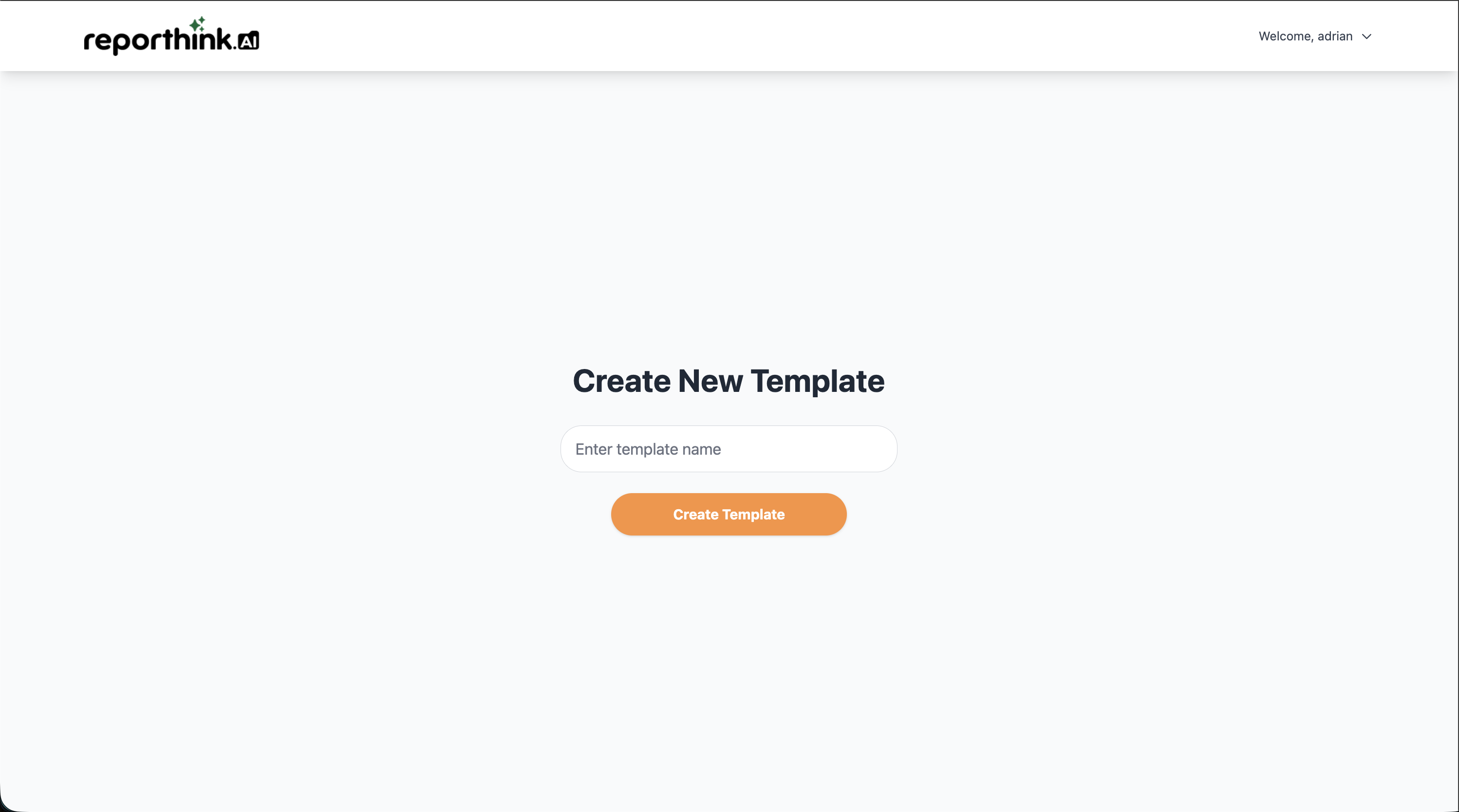Go home via the header logo
The width and height of the screenshot is (1459, 812).
click(x=171, y=37)
